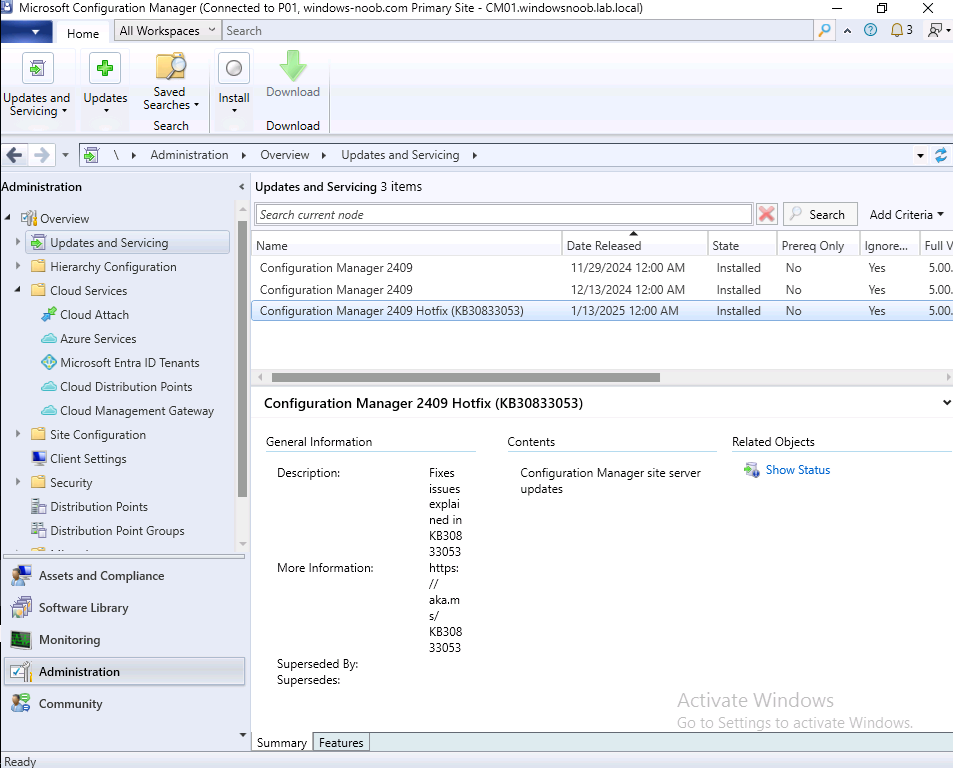Open the Add Criteria dropdown
This screenshot has width=953, height=768.
[906, 214]
